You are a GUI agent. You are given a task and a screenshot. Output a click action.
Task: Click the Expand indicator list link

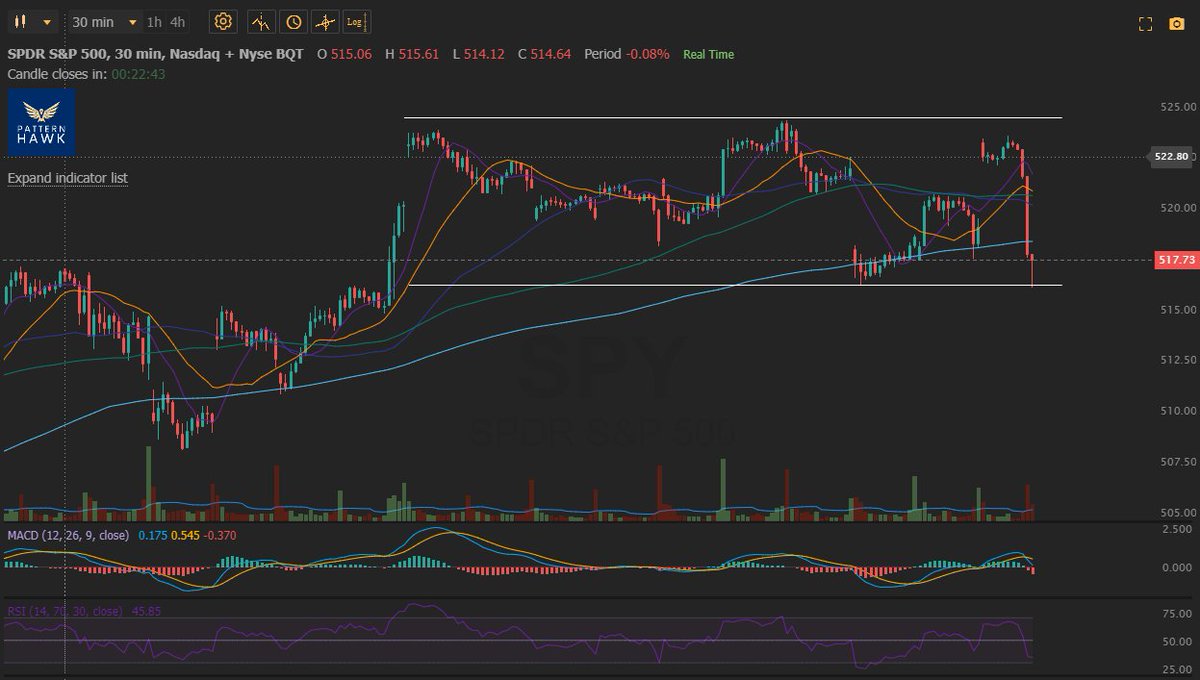68,178
